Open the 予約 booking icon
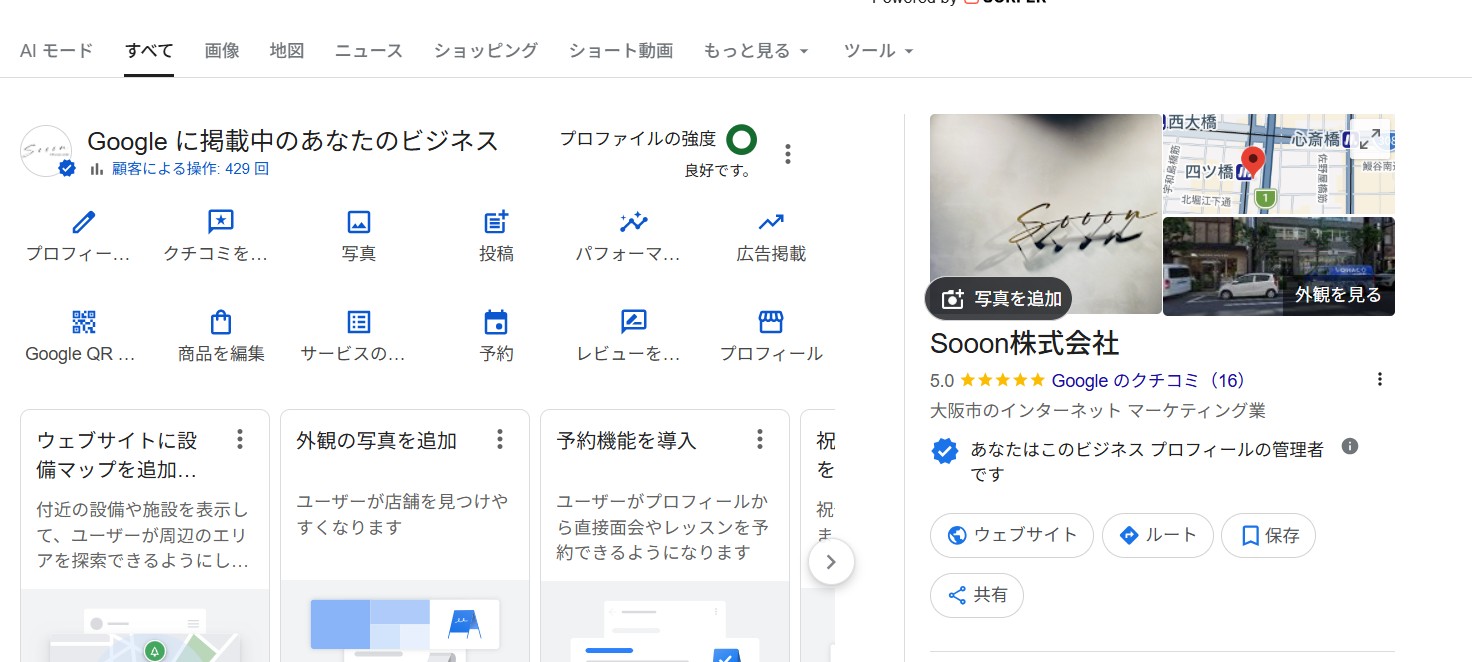Image resolution: width=1472 pixels, height=662 pixels. click(496, 322)
